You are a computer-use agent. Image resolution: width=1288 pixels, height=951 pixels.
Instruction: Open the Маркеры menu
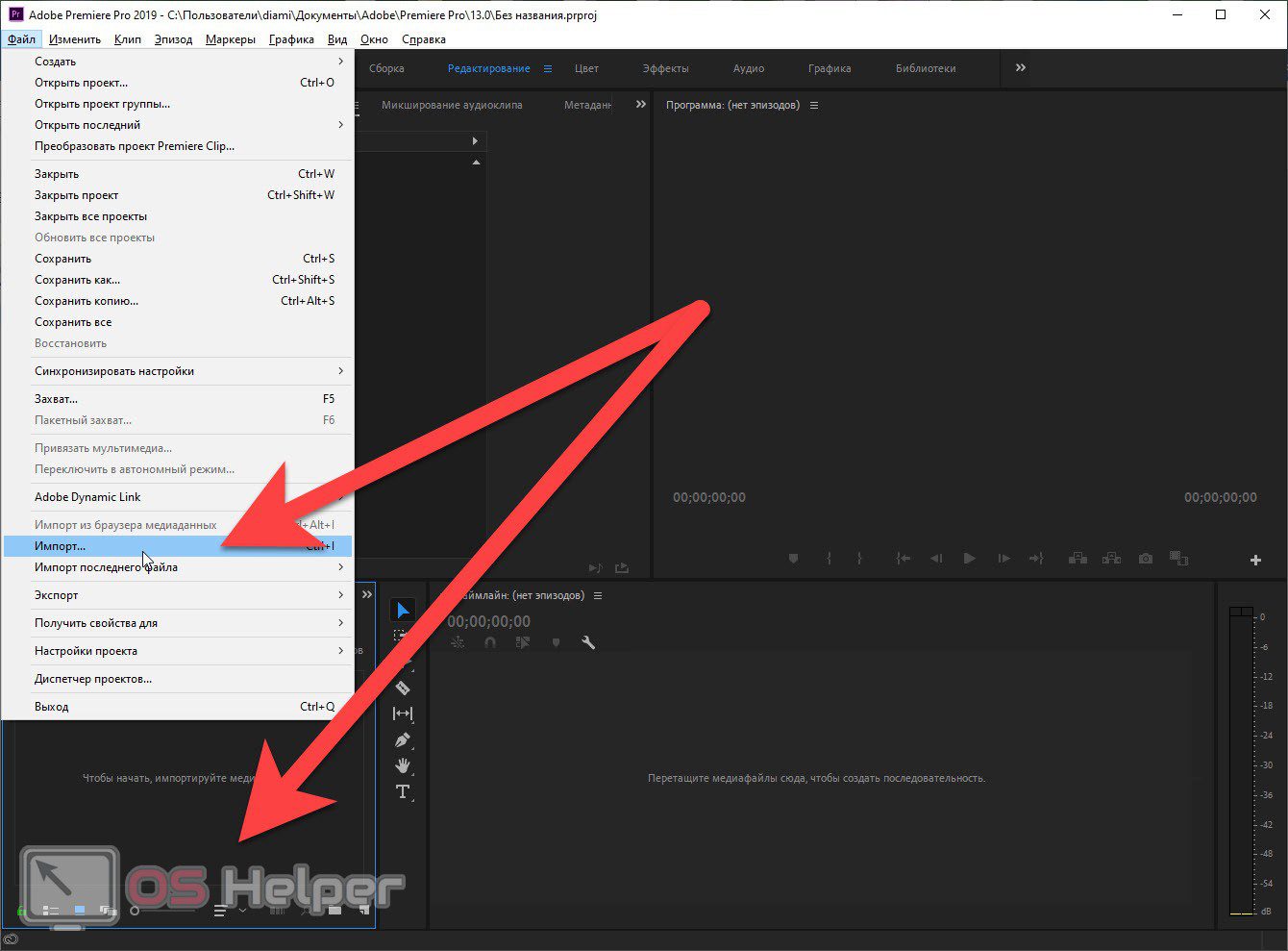(x=231, y=39)
